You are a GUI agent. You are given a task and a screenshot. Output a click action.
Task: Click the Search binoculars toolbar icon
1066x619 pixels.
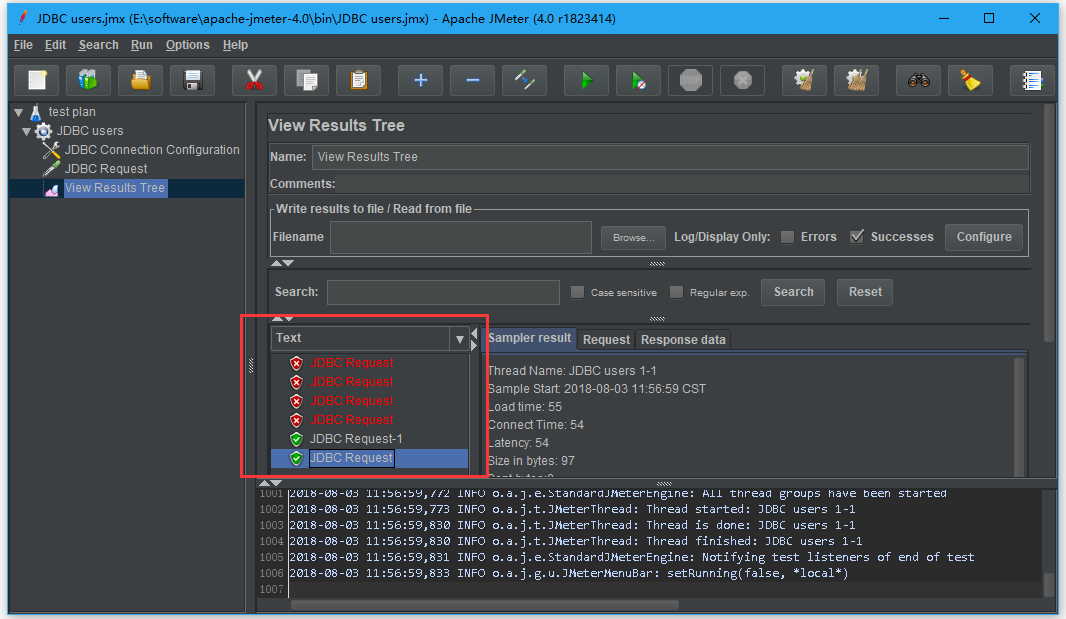point(918,80)
